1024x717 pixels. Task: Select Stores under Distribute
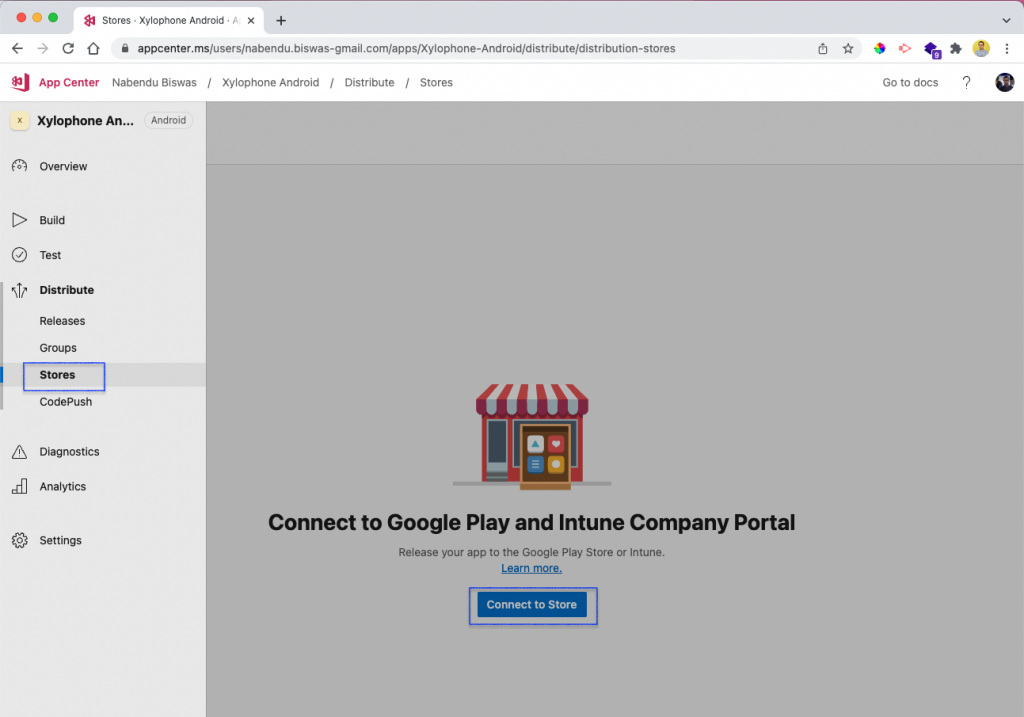tap(57, 375)
